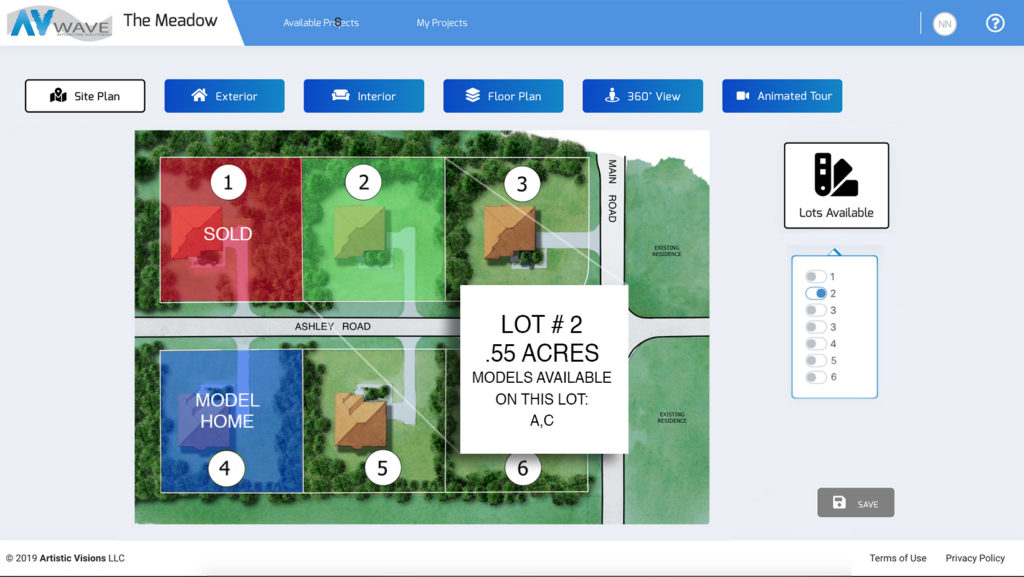The image size is (1024, 577).
Task: Open the 360° View street-view icon
Action: click(x=611, y=96)
